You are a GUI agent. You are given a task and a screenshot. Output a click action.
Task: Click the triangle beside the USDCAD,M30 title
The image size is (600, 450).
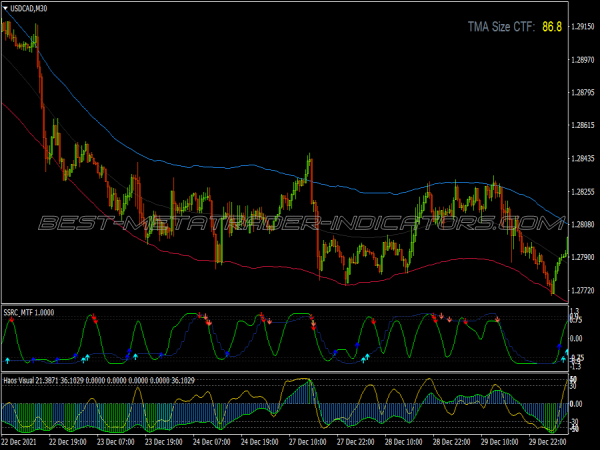[x=5, y=9]
